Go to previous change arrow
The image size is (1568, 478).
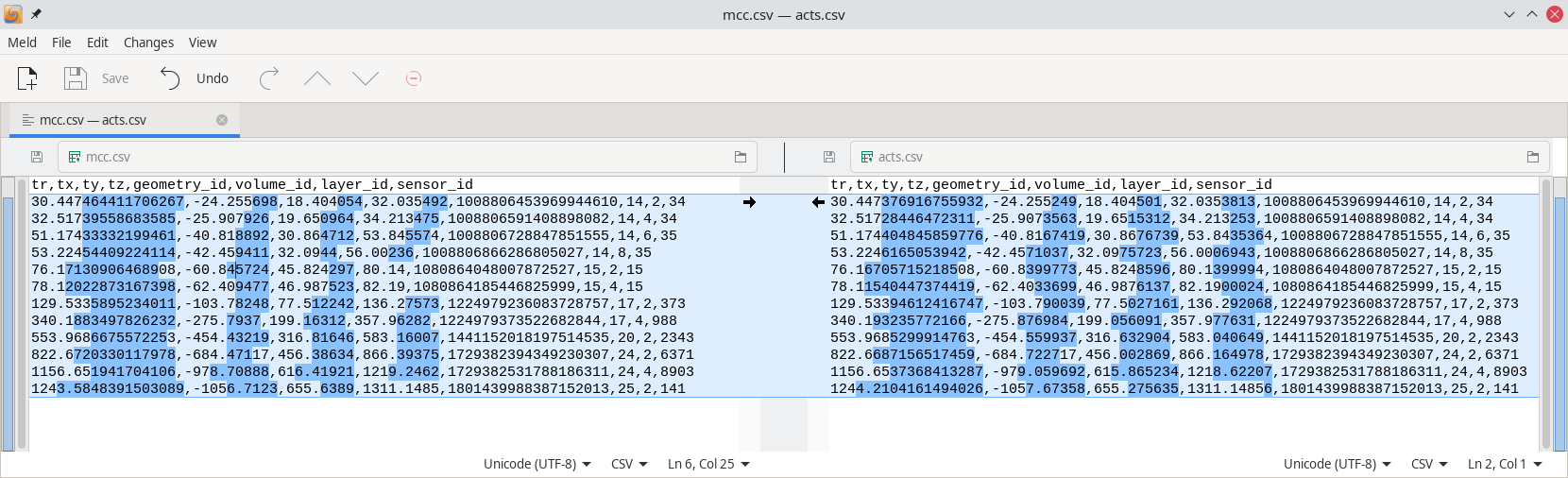pos(317,78)
